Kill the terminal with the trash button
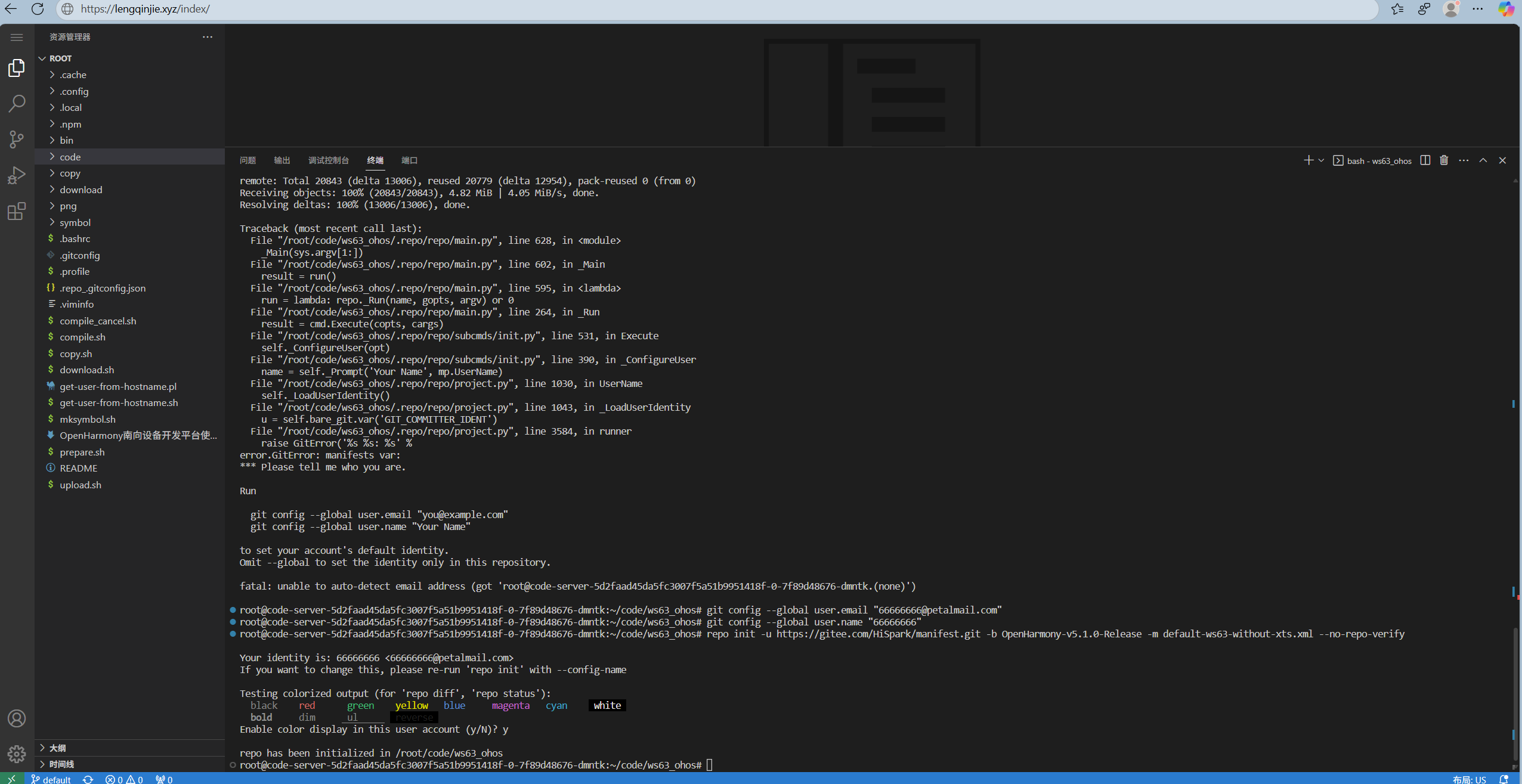 [x=1444, y=160]
